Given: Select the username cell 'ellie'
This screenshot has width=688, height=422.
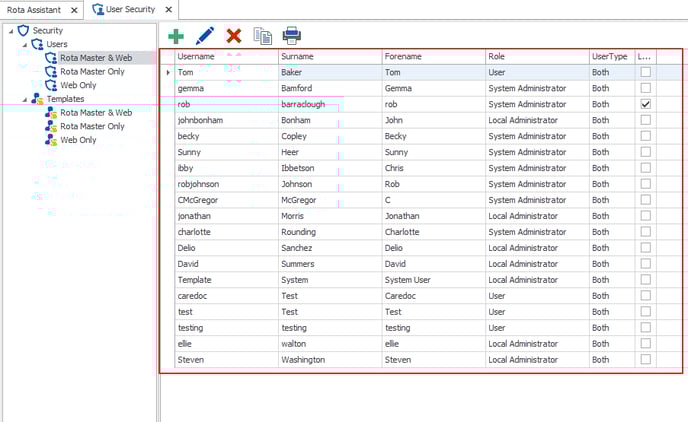Looking at the screenshot, I should point(226,343).
